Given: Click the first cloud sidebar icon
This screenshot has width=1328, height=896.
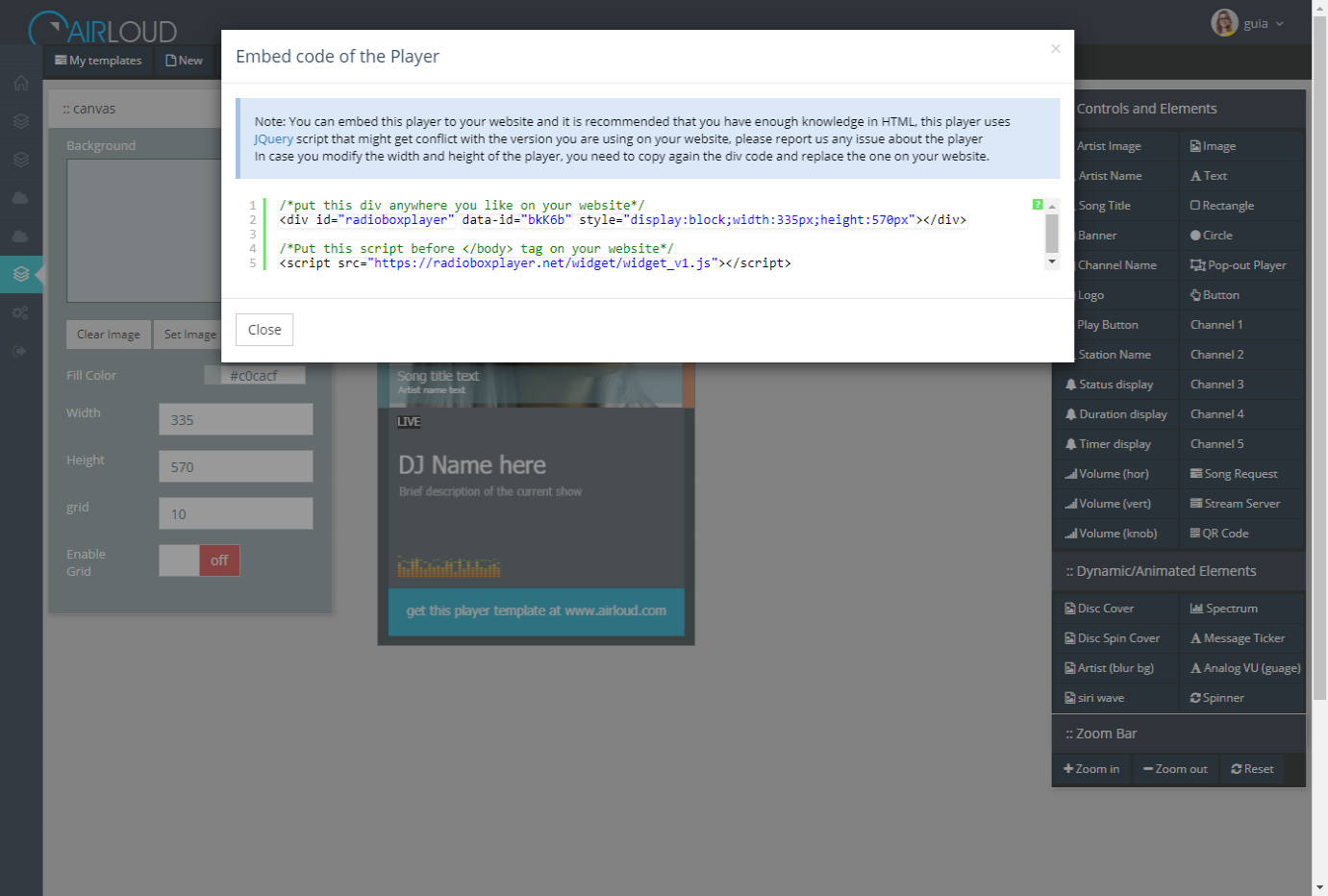Looking at the screenshot, I should pos(20,198).
